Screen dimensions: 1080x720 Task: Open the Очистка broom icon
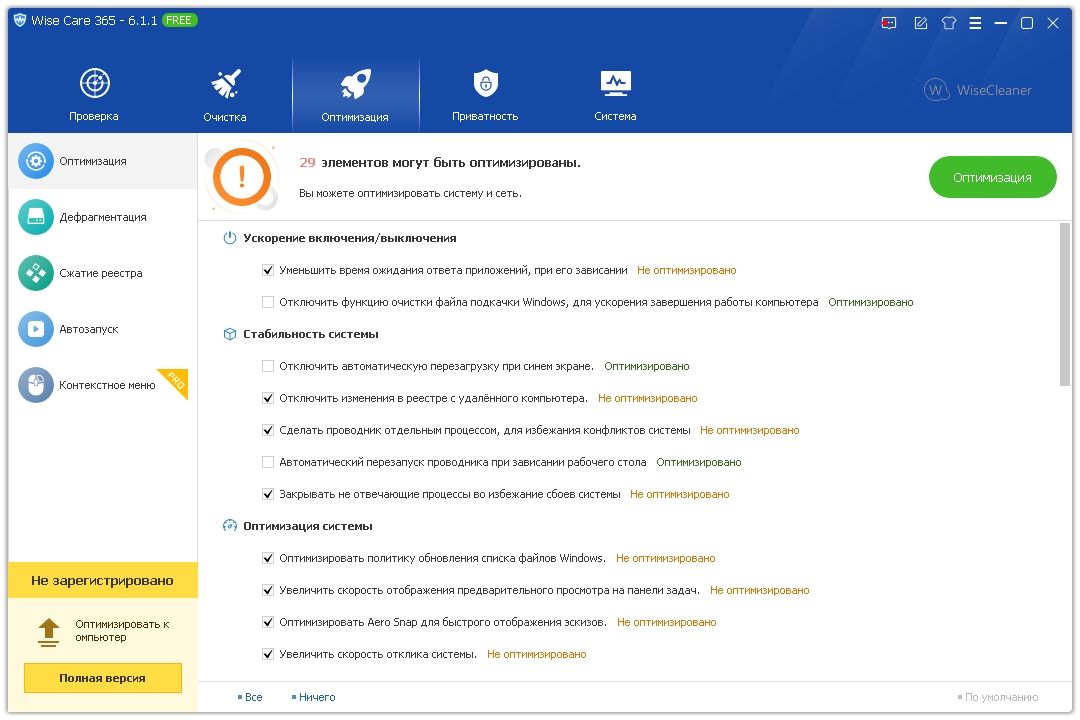pos(225,83)
